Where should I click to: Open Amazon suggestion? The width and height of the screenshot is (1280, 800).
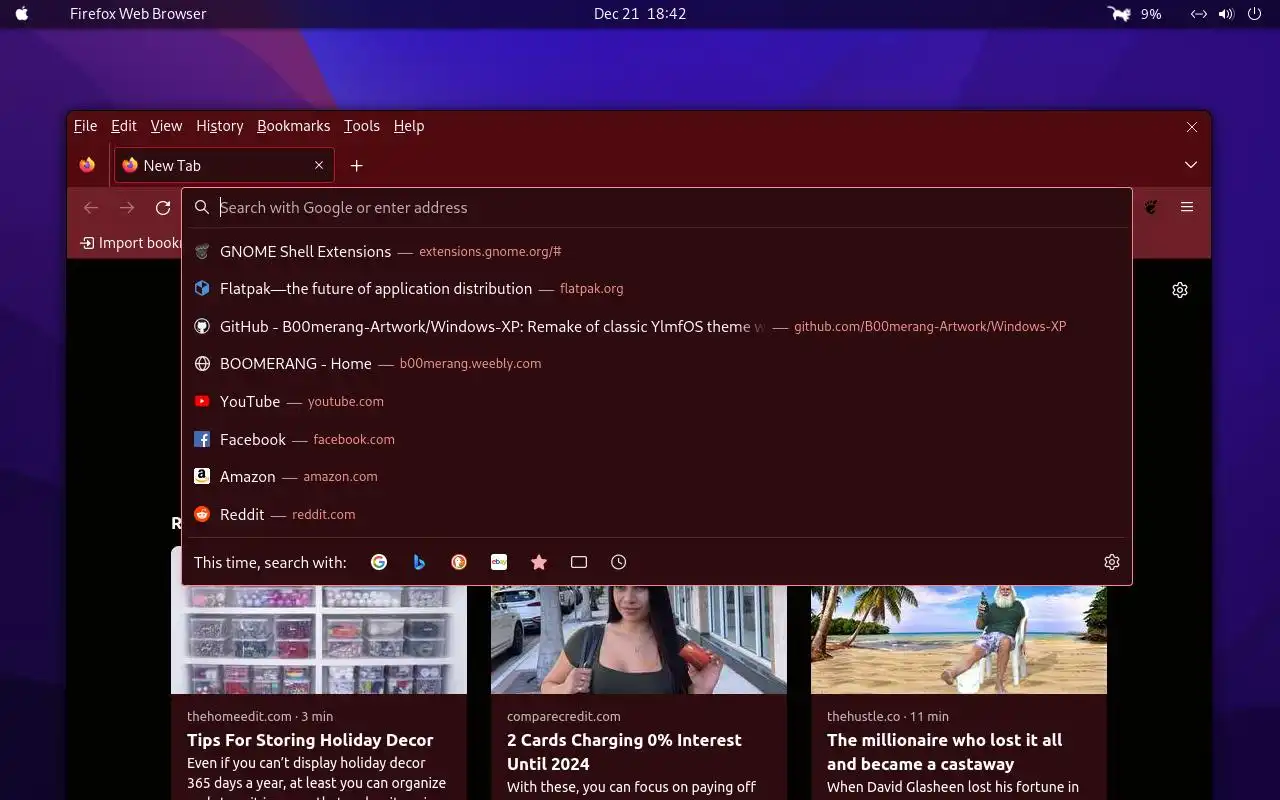657,477
